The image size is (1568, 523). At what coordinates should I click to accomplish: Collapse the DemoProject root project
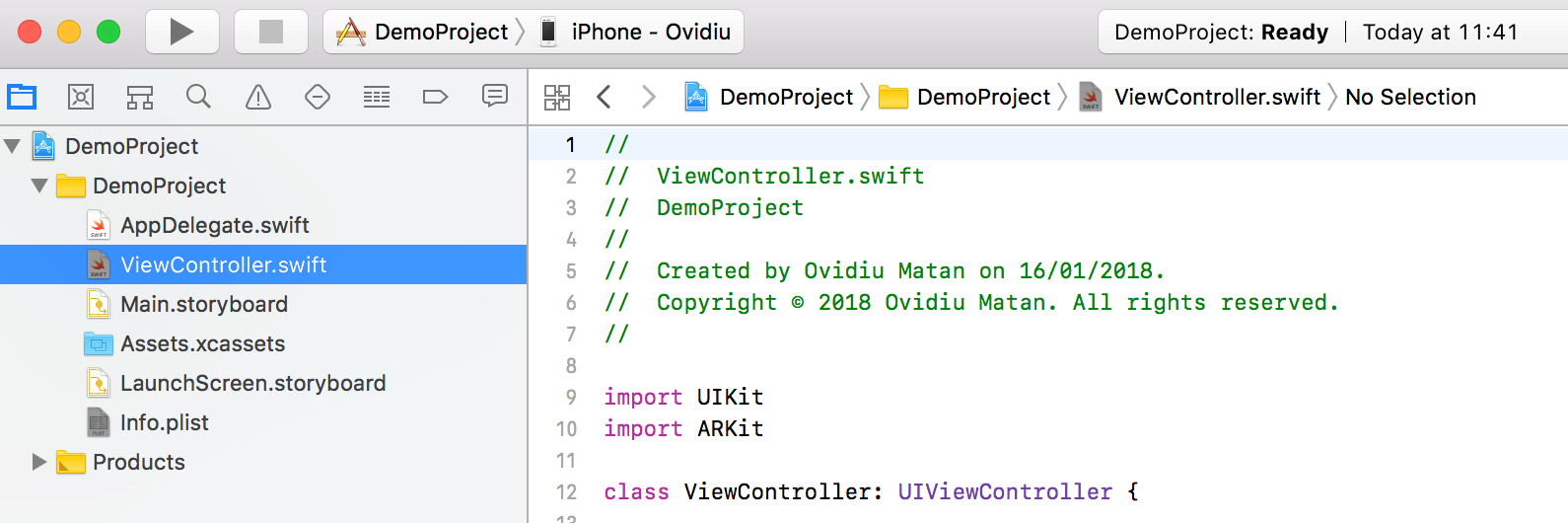13,146
